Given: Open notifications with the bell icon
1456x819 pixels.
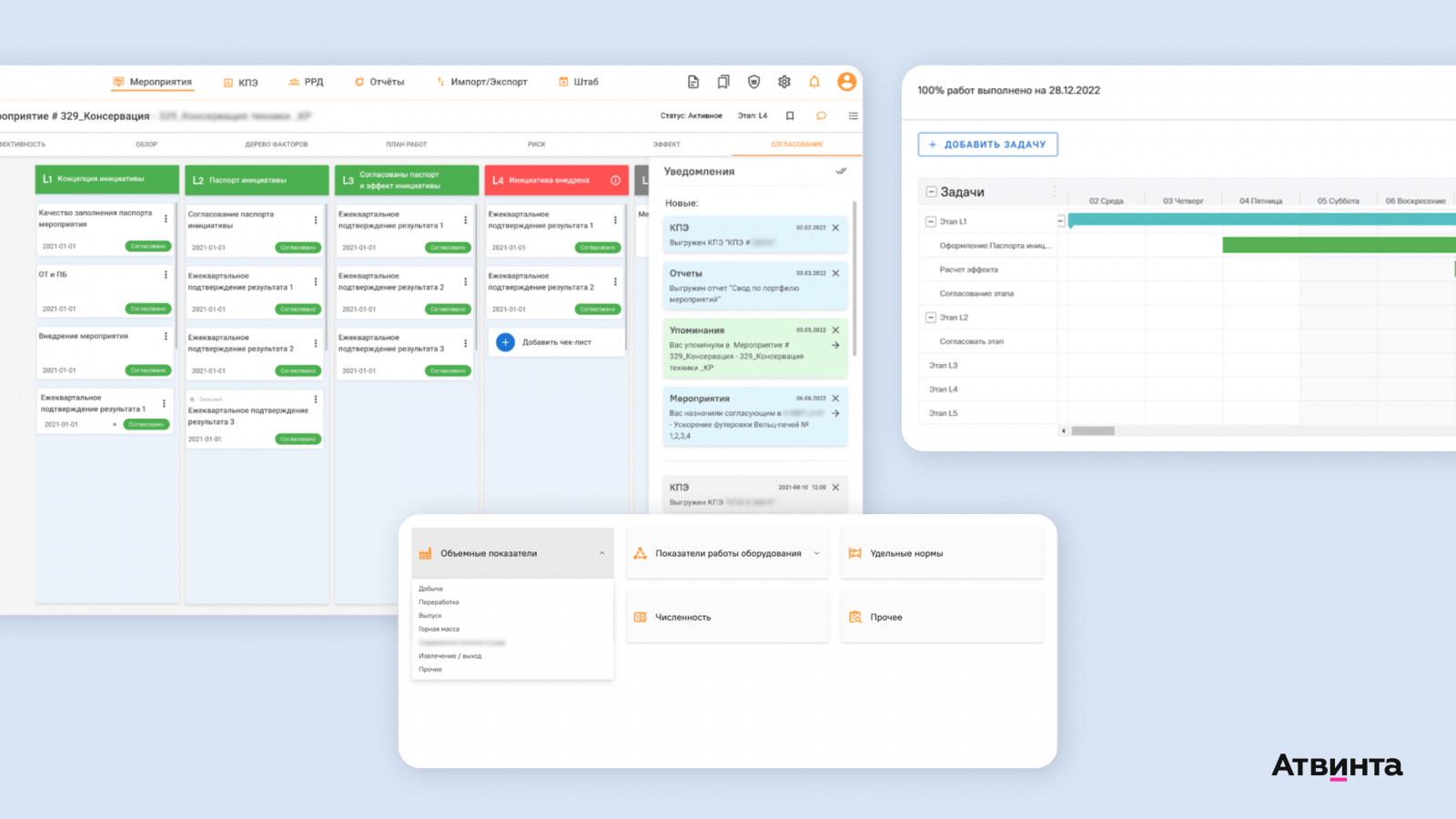Looking at the screenshot, I should pyautogui.click(x=814, y=82).
